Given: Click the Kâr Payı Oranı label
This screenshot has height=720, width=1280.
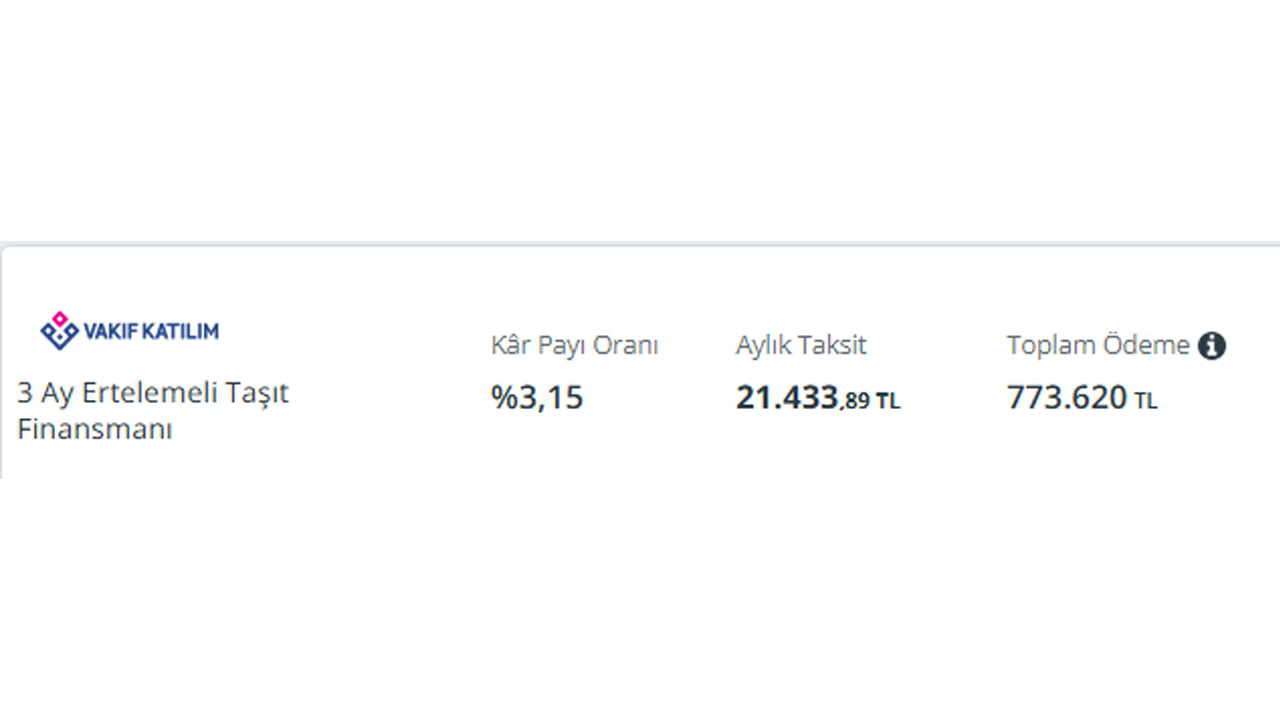Looking at the screenshot, I should tap(574, 346).
